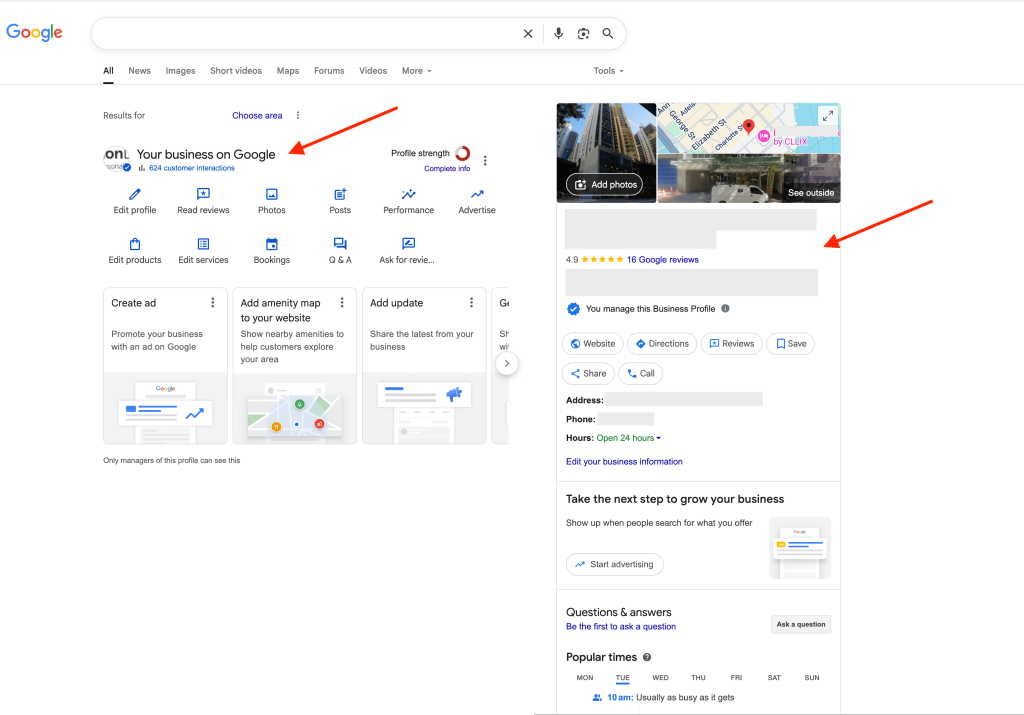Click the Performance chart icon
The height and width of the screenshot is (715, 1024).
tap(408, 194)
